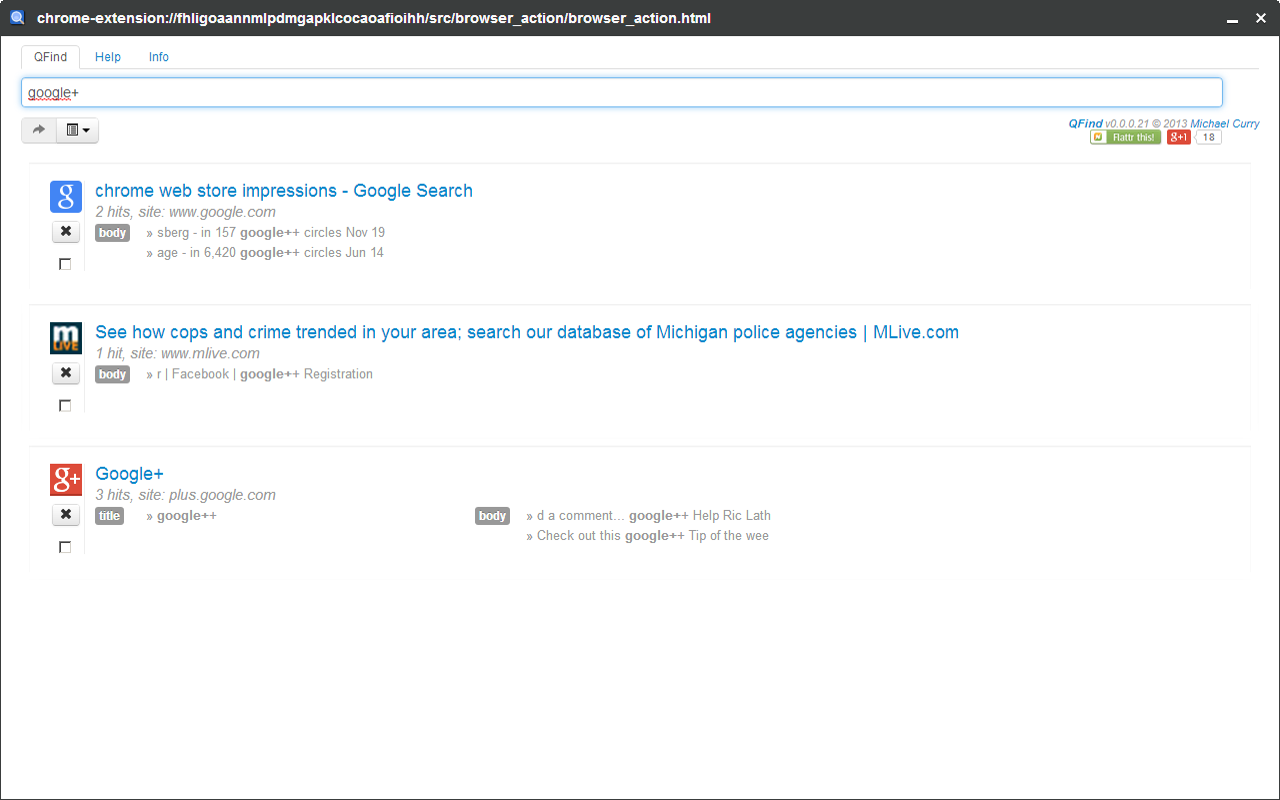Tick the checkbox for the MLive result
Image resolution: width=1280 pixels, height=800 pixels.
[x=65, y=405]
